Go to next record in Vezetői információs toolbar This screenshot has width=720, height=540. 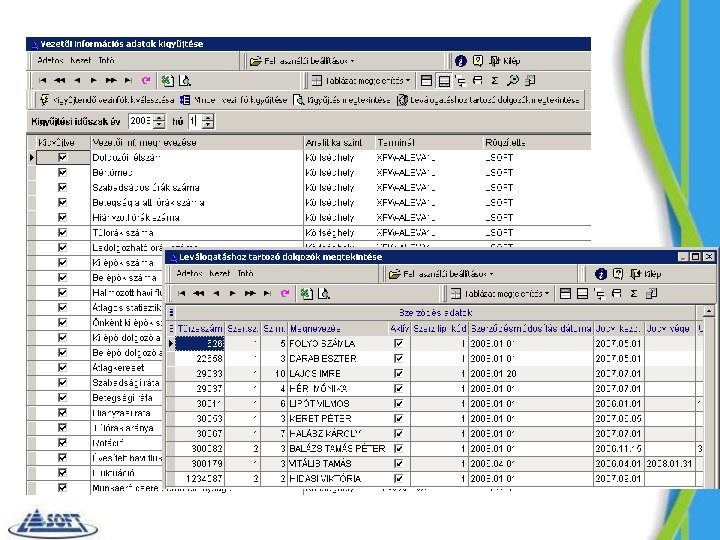click(x=94, y=81)
